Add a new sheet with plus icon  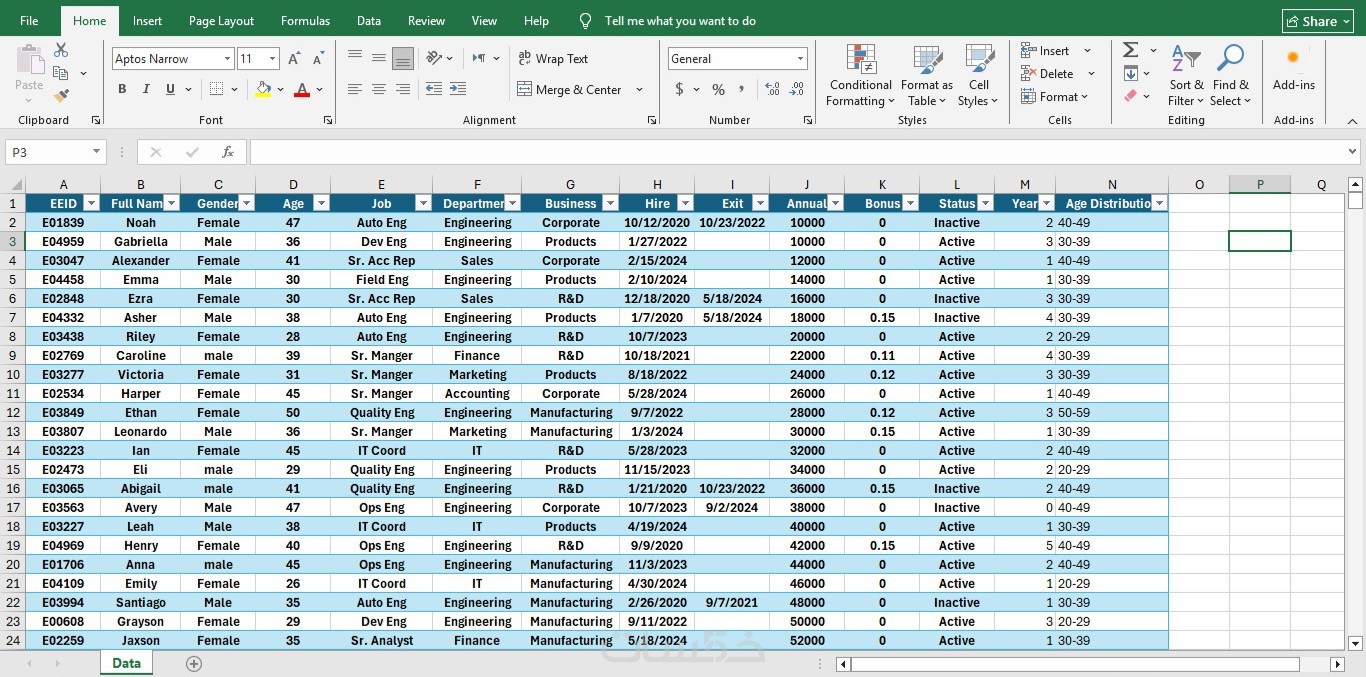click(194, 664)
